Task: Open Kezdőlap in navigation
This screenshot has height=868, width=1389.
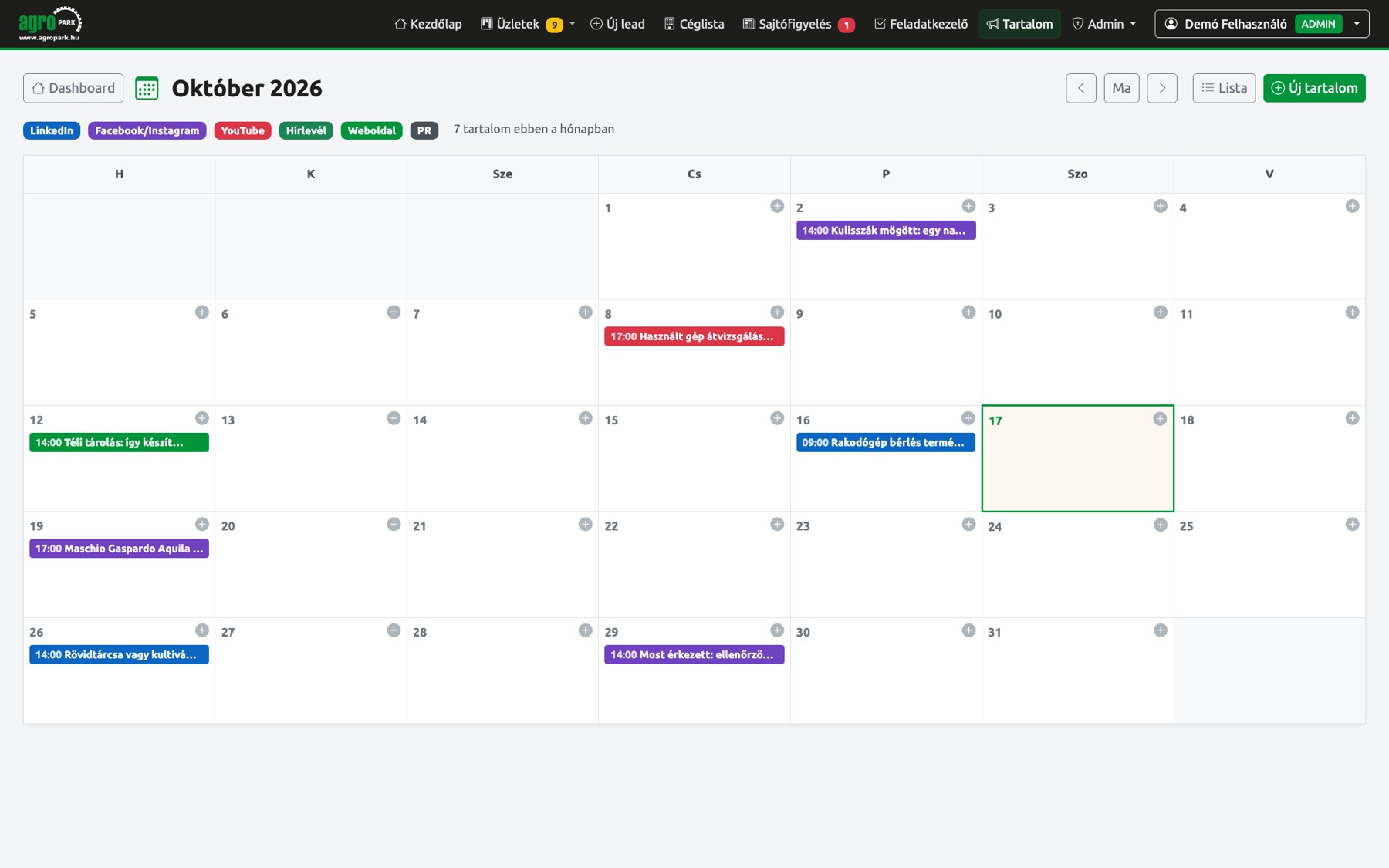Action: pyautogui.click(x=428, y=24)
